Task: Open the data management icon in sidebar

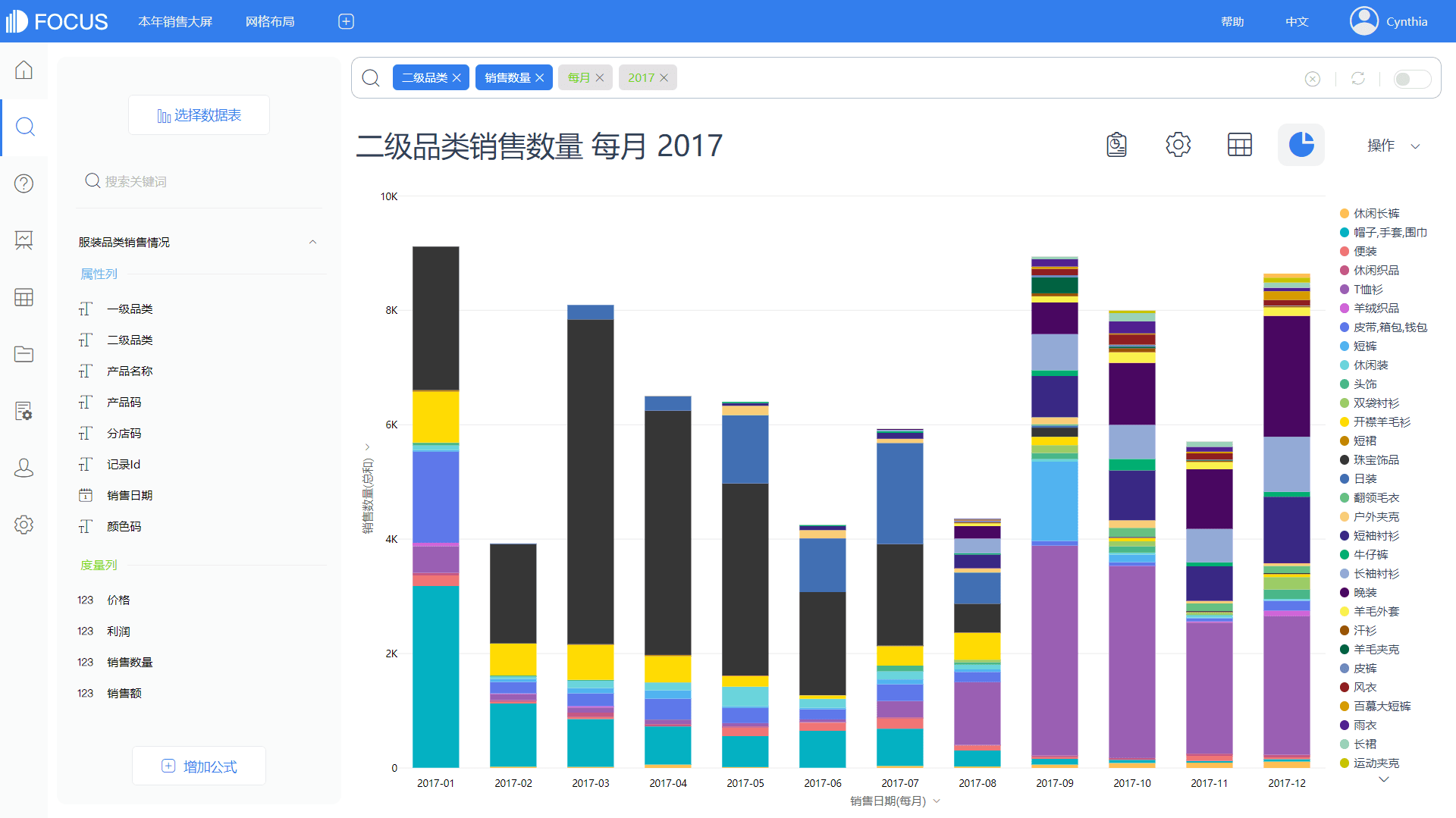Action: [24, 411]
